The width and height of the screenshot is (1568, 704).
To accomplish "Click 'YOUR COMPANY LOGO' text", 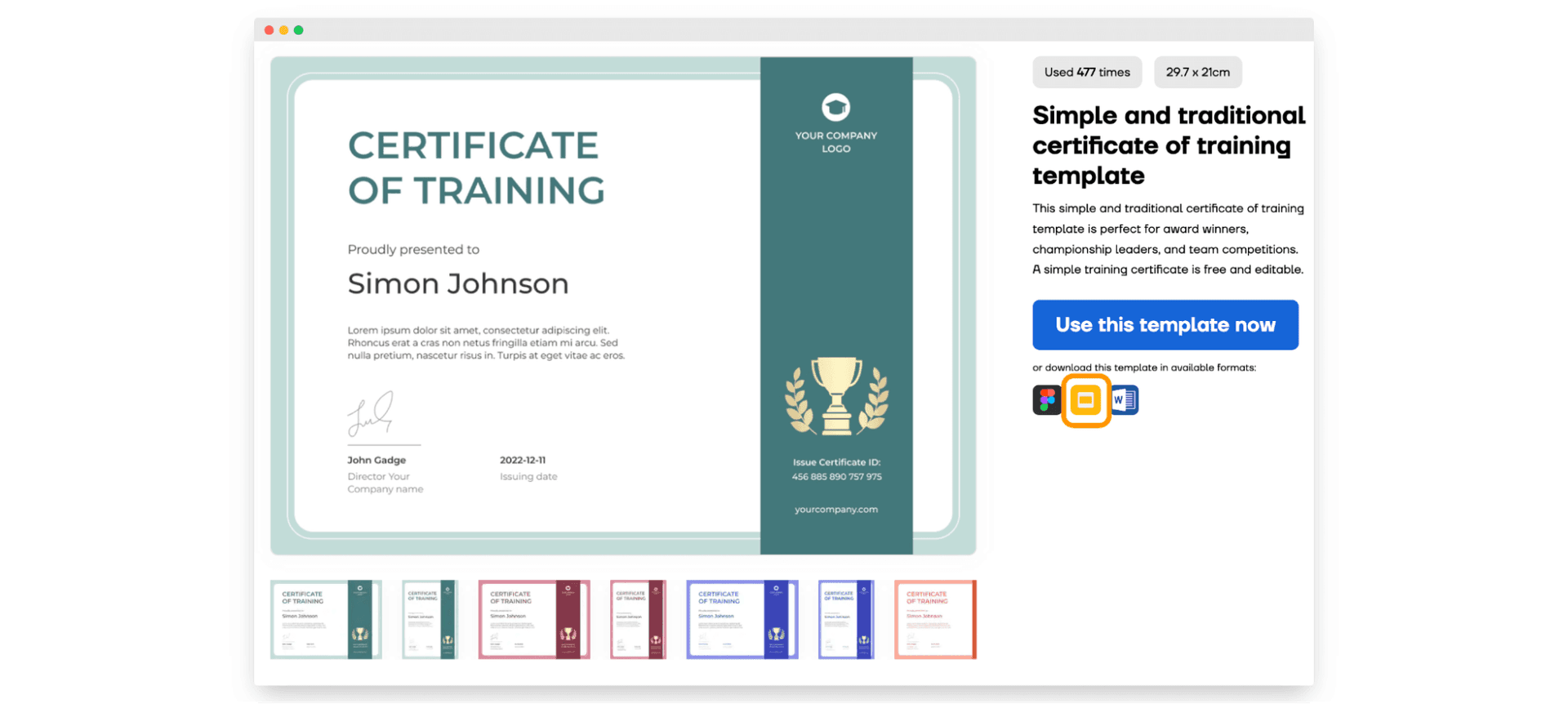I will click(835, 142).
